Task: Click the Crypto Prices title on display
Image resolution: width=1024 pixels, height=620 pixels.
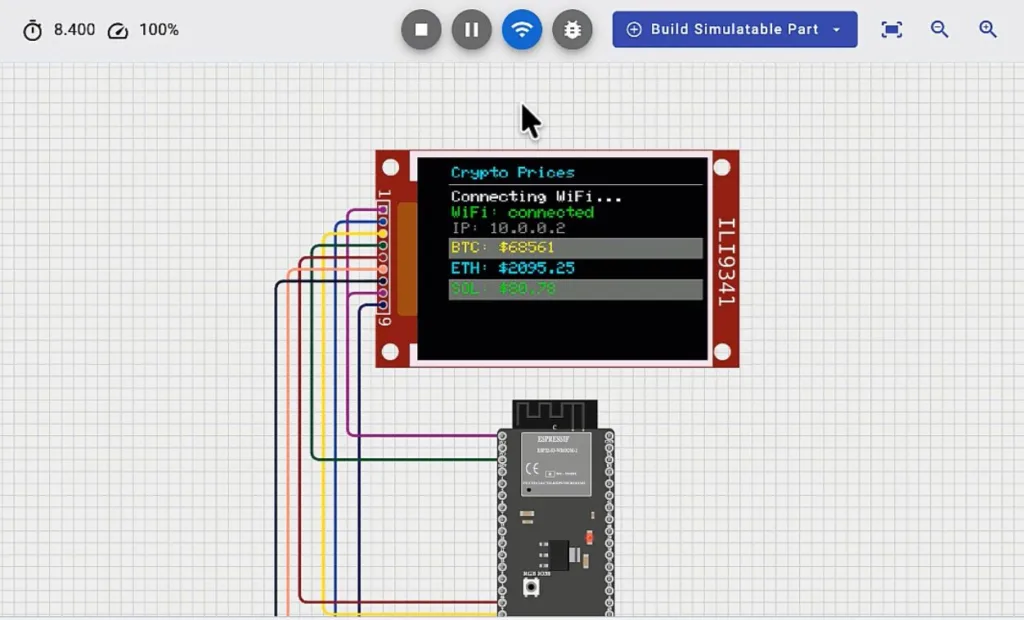Action: [513, 172]
